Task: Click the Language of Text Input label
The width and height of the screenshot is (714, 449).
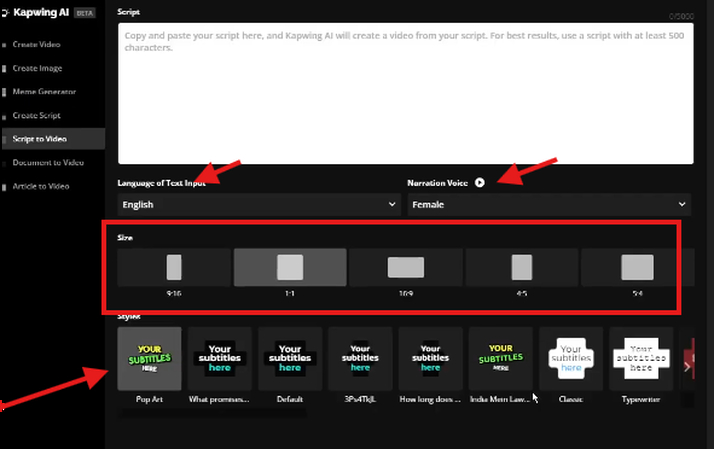Action: (x=161, y=183)
